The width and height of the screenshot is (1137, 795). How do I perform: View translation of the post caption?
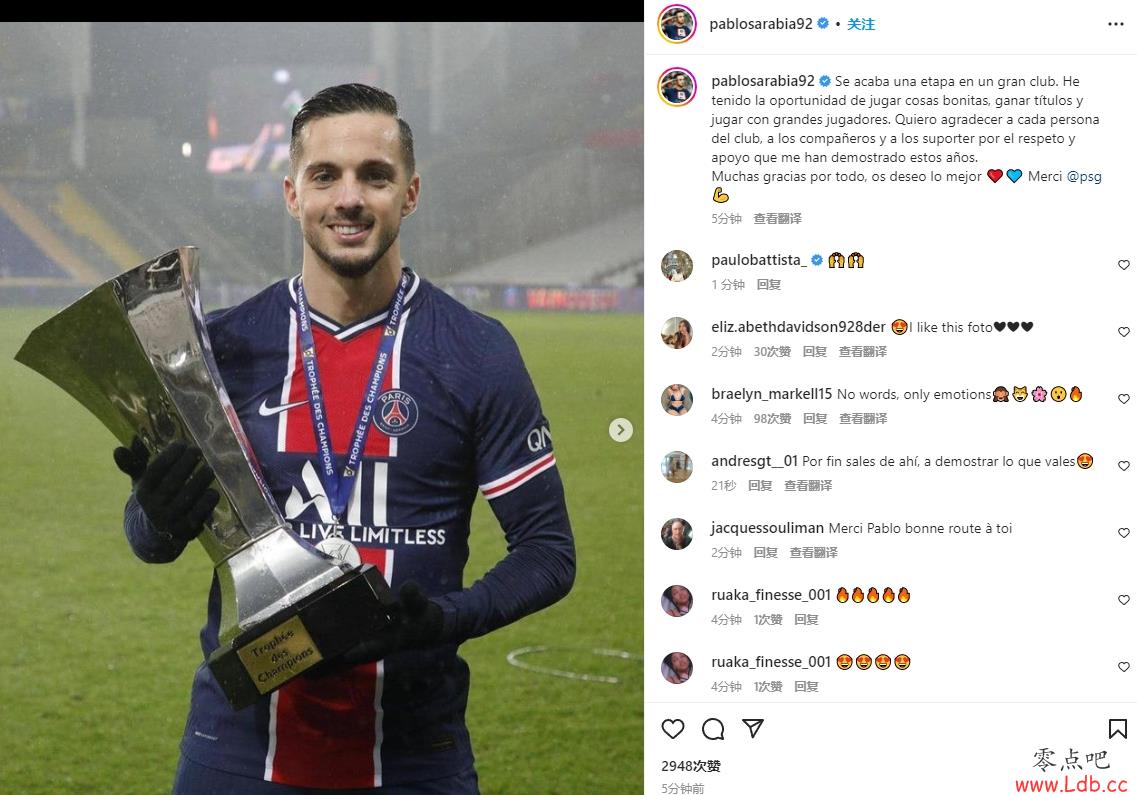point(777,218)
